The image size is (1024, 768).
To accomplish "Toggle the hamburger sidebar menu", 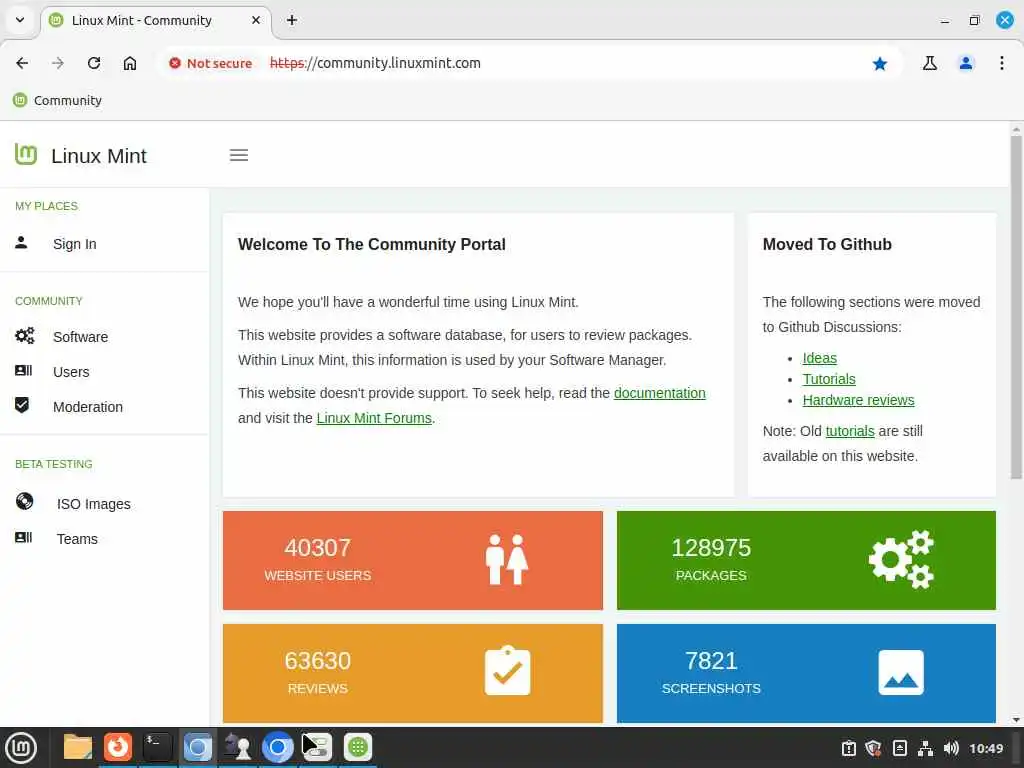I will 239,155.
